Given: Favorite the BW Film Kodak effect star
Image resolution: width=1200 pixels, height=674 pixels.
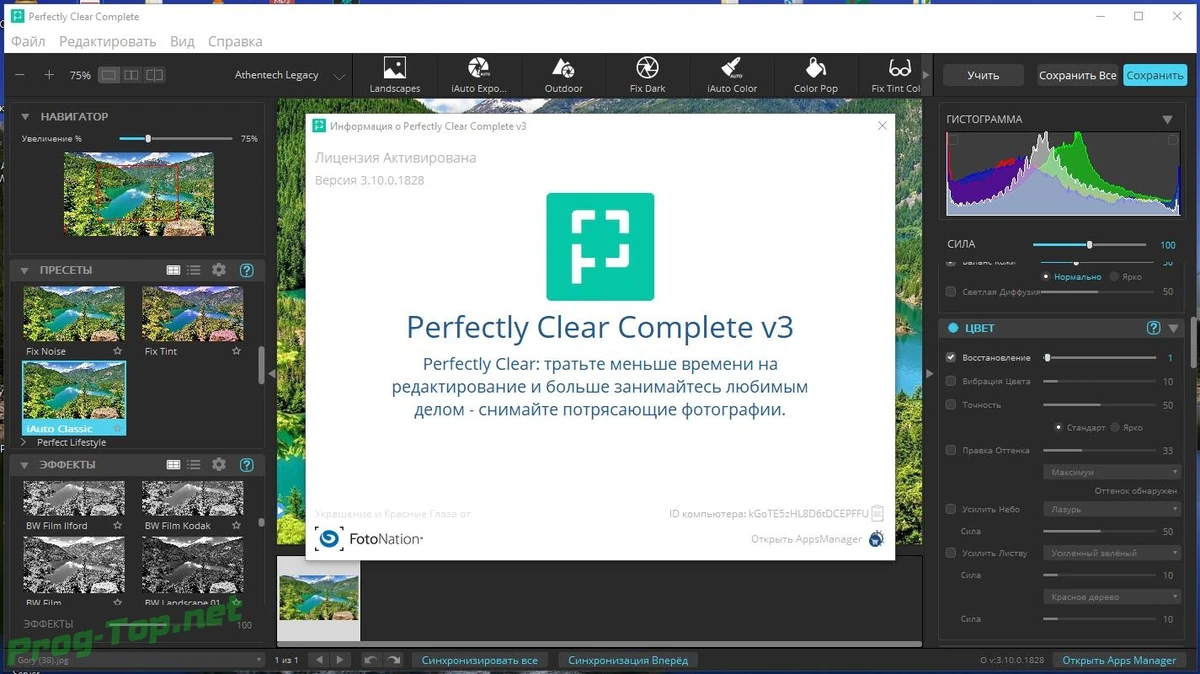Looking at the screenshot, I should point(236,525).
